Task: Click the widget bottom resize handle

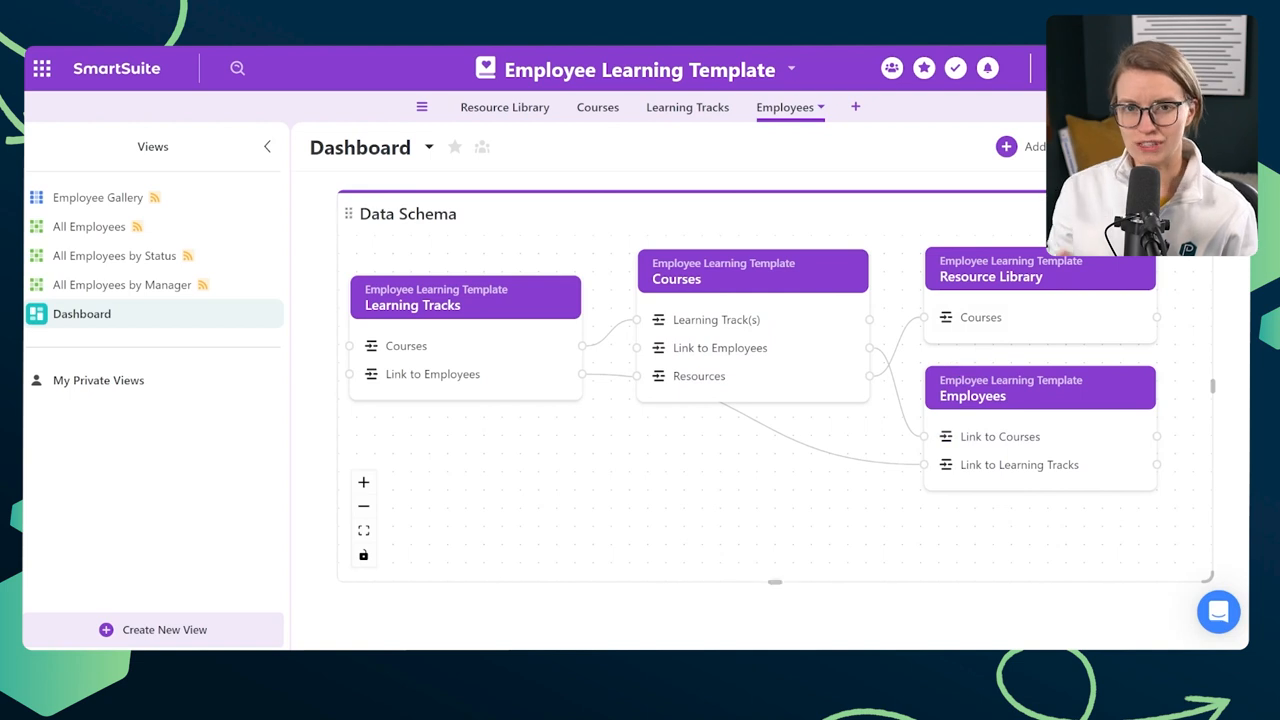Action: (775, 582)
